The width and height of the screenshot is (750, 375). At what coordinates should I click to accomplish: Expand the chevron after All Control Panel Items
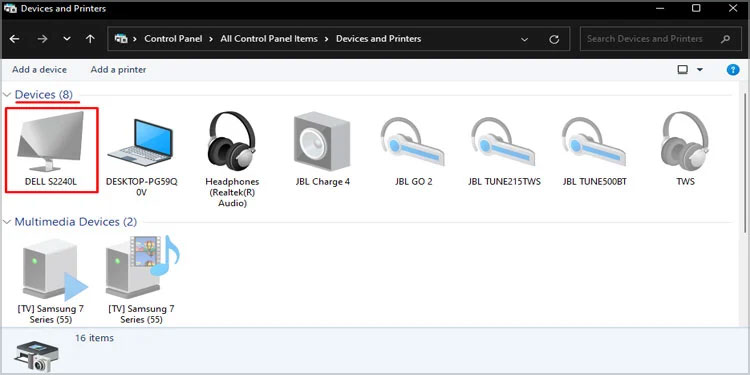point(327,39)
